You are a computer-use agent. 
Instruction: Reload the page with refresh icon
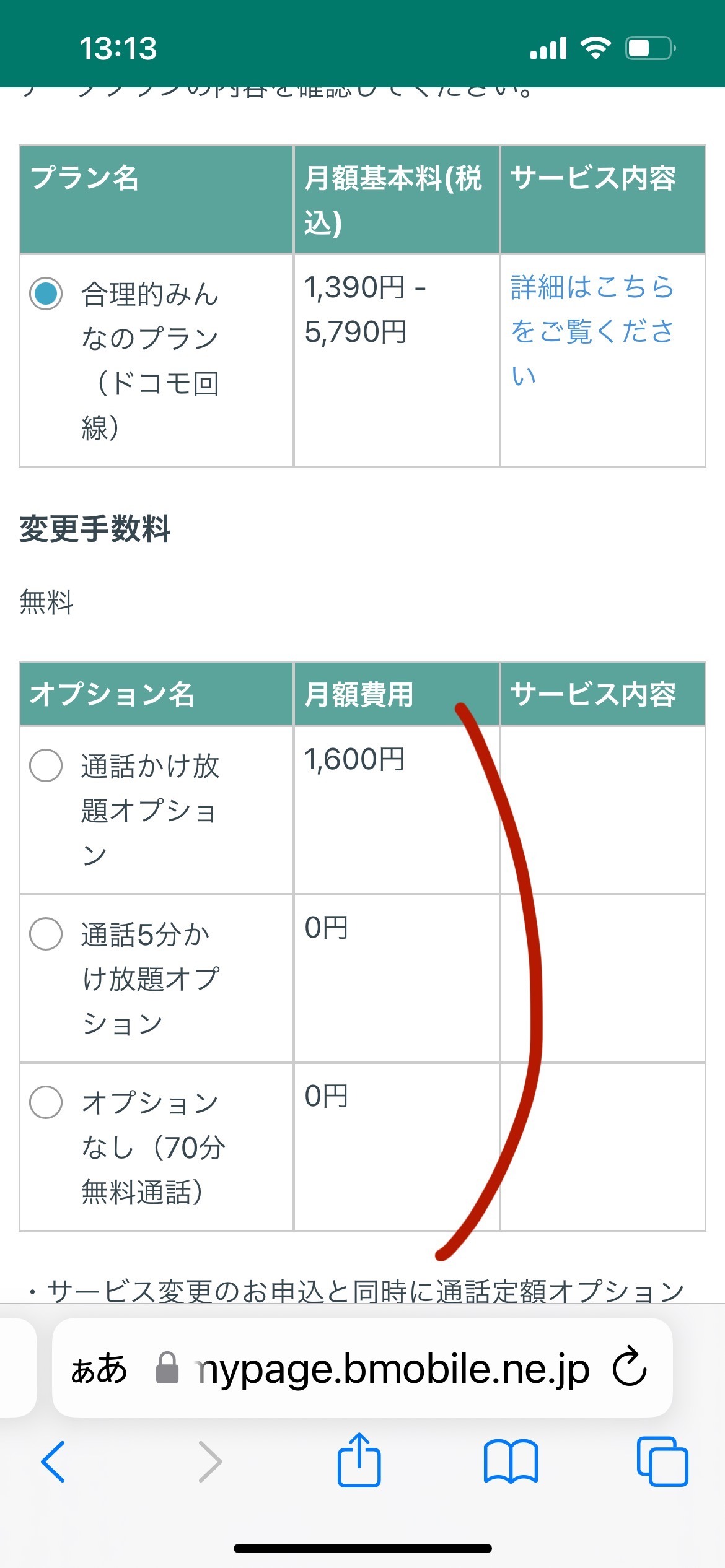click(x=630, y=1368)
